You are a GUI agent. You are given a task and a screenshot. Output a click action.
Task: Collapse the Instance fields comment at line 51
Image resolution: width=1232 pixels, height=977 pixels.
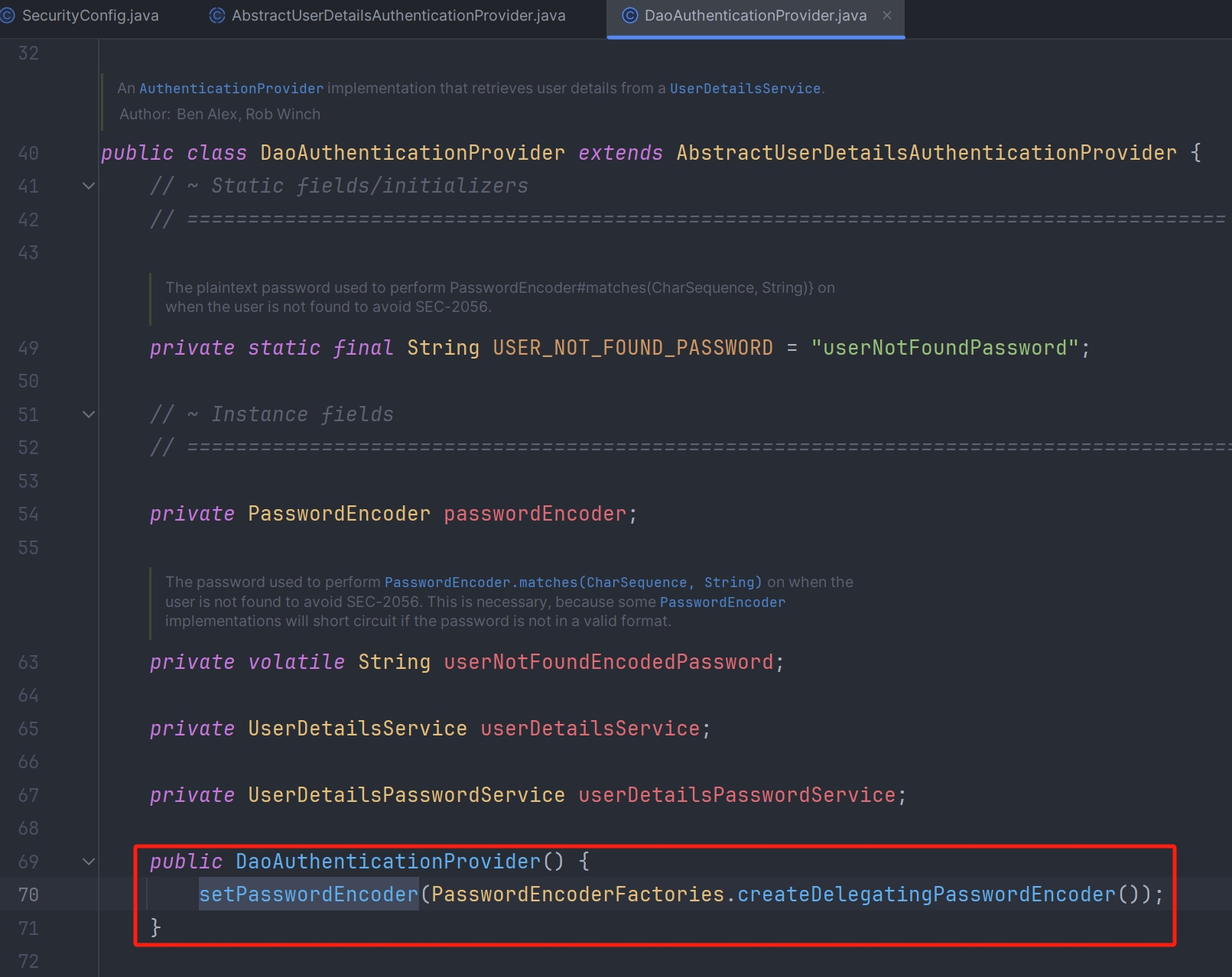tap(89, 414)
